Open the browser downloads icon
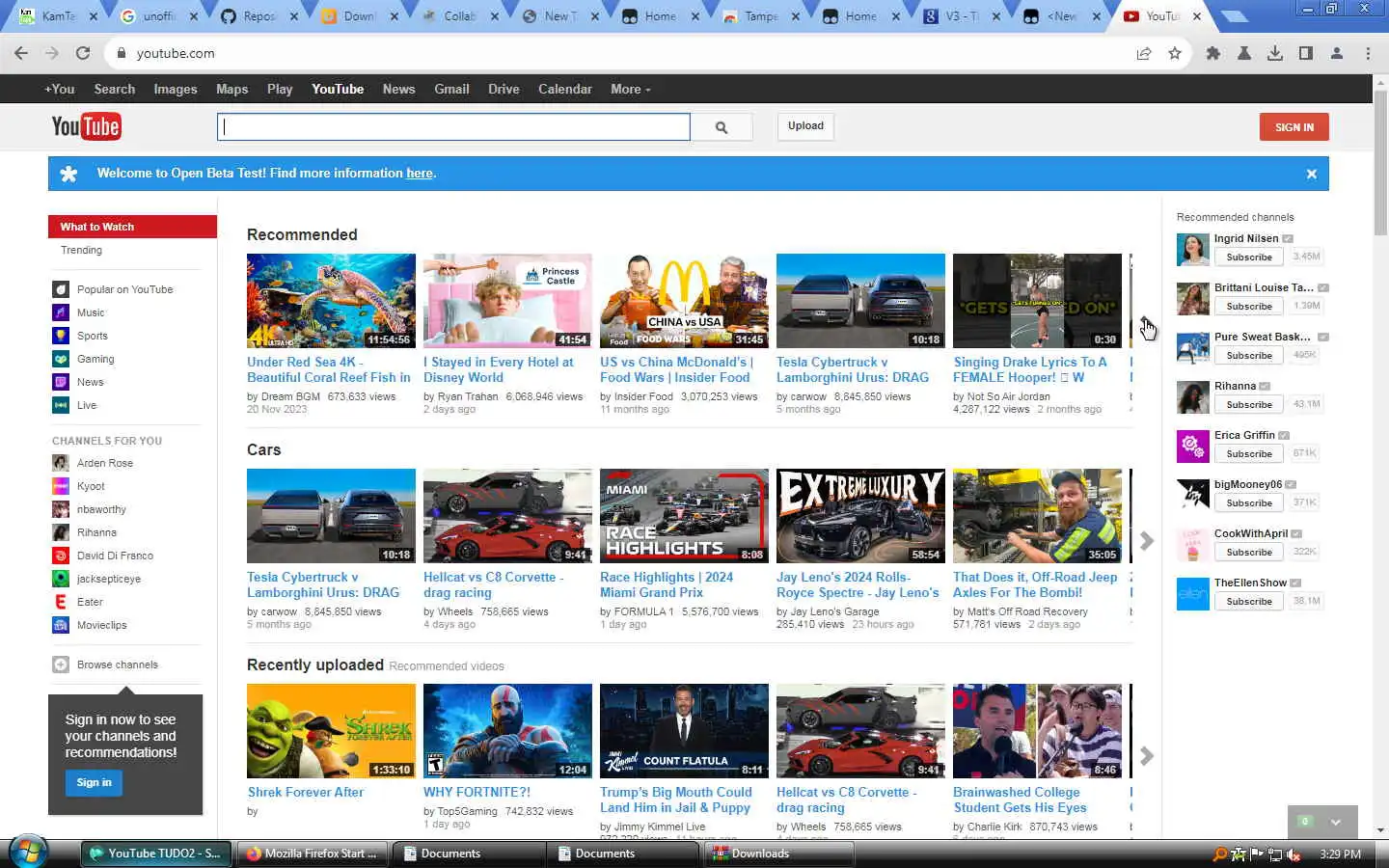The height and width of the screenshot is (868, 1389). tap(1275, 53)
